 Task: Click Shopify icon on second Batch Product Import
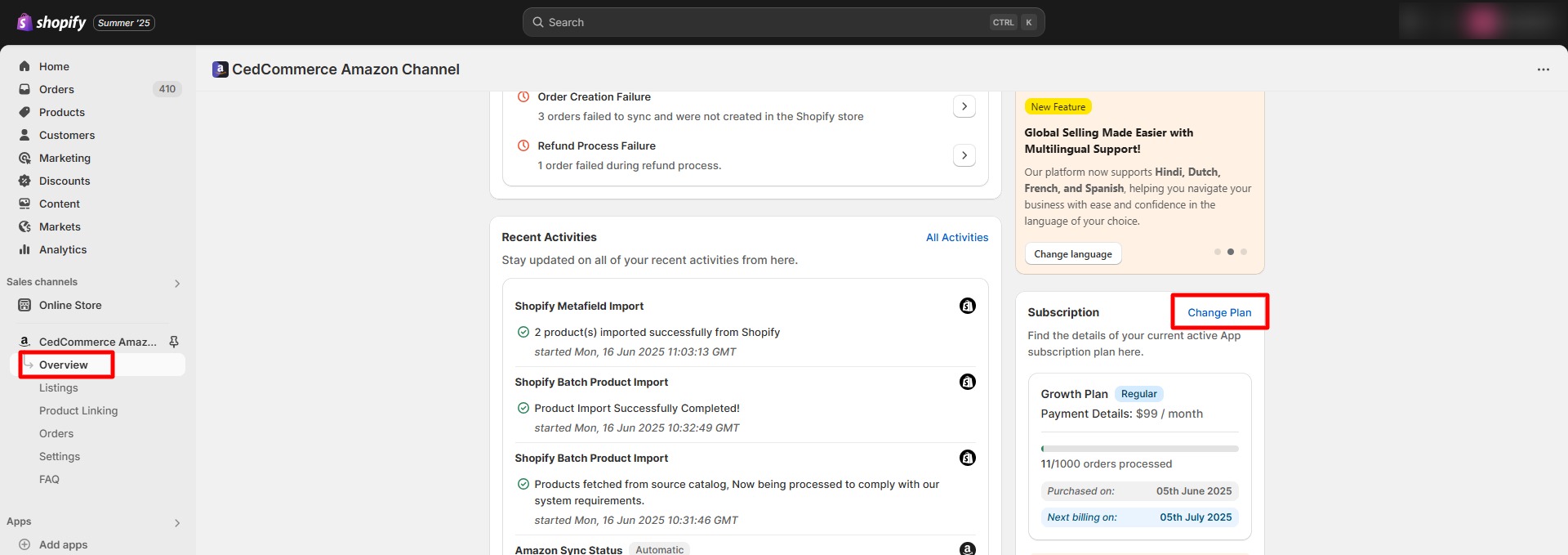click(968, 458)
